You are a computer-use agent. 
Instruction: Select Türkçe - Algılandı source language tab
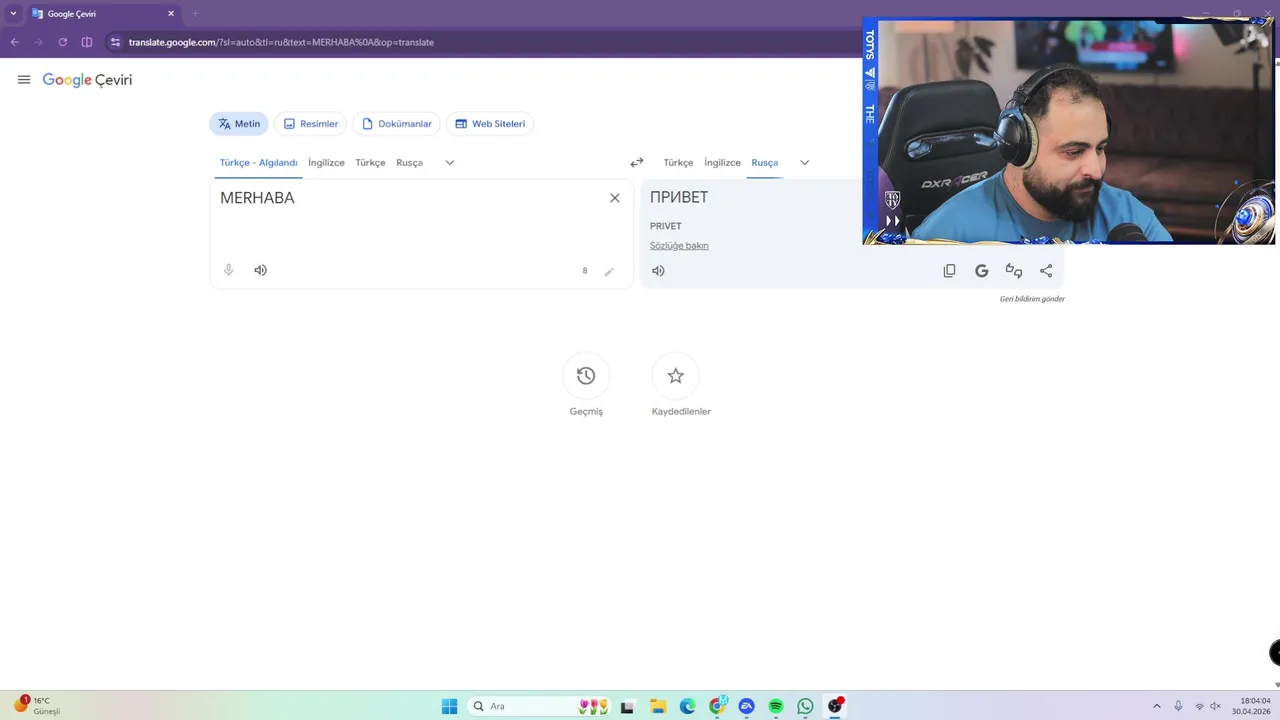pyautogui.click(x=258, y=163)
